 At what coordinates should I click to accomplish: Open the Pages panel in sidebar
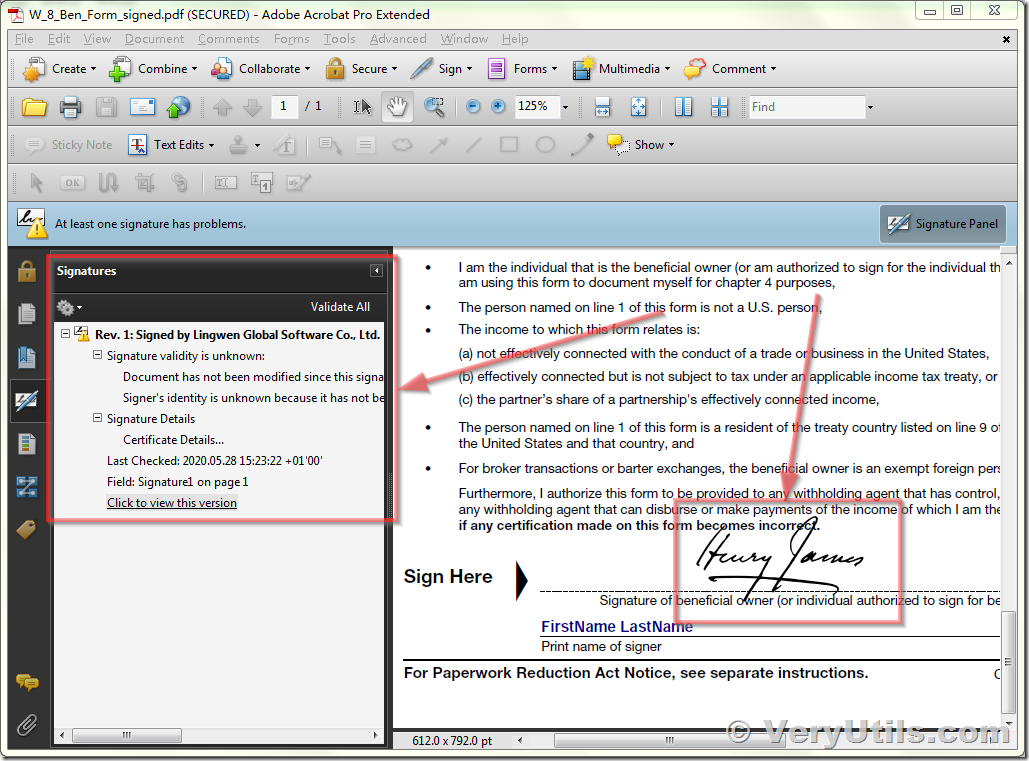[x=26, y=314]
